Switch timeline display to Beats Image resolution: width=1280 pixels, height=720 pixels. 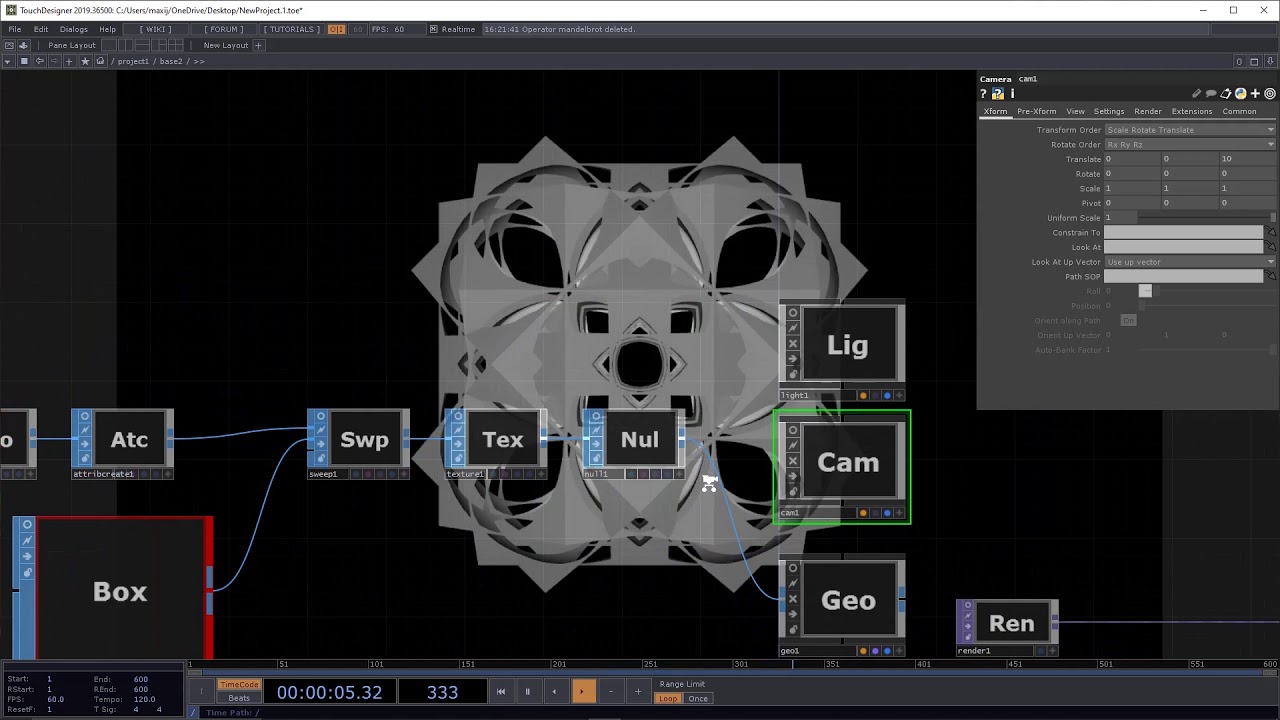pos(239,698)
